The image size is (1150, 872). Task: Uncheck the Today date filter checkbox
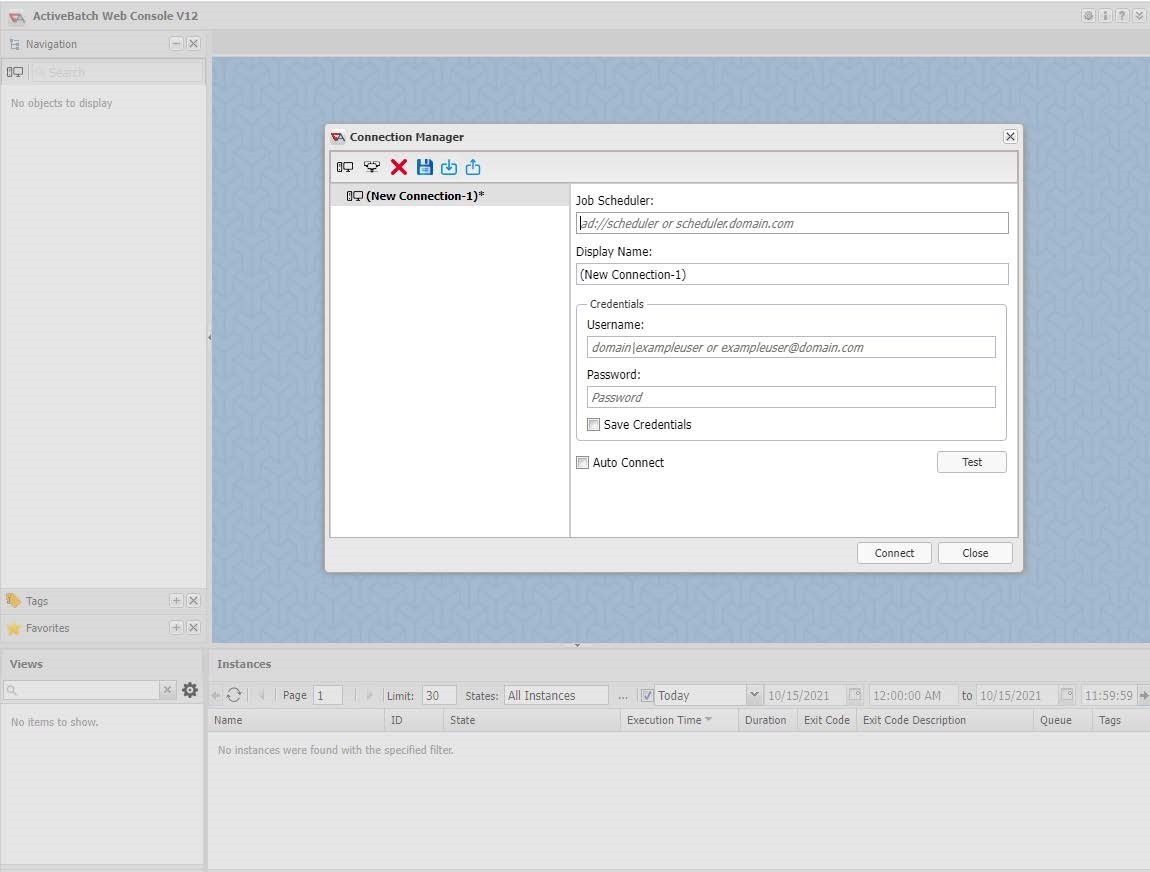click(647, 696)
